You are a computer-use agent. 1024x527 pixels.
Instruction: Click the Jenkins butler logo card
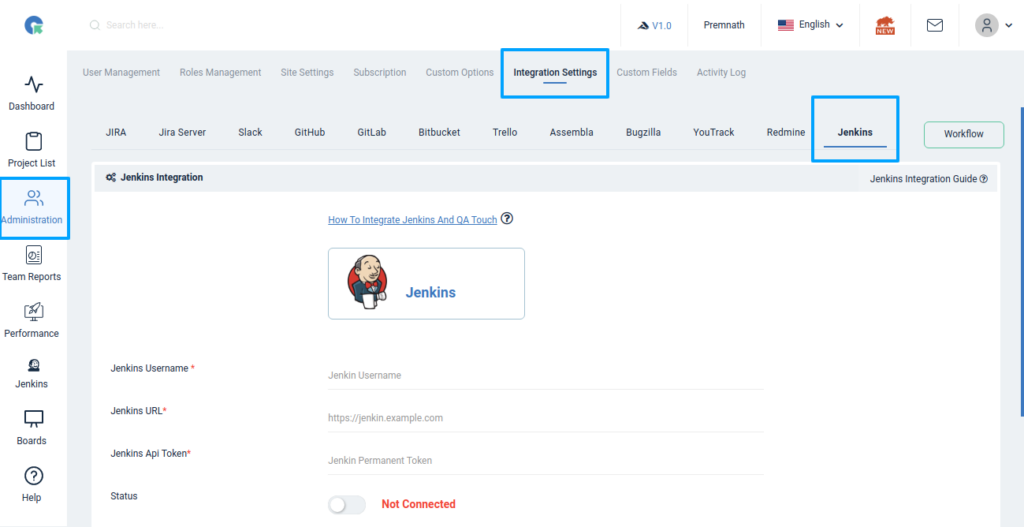(x=426, y=283)
